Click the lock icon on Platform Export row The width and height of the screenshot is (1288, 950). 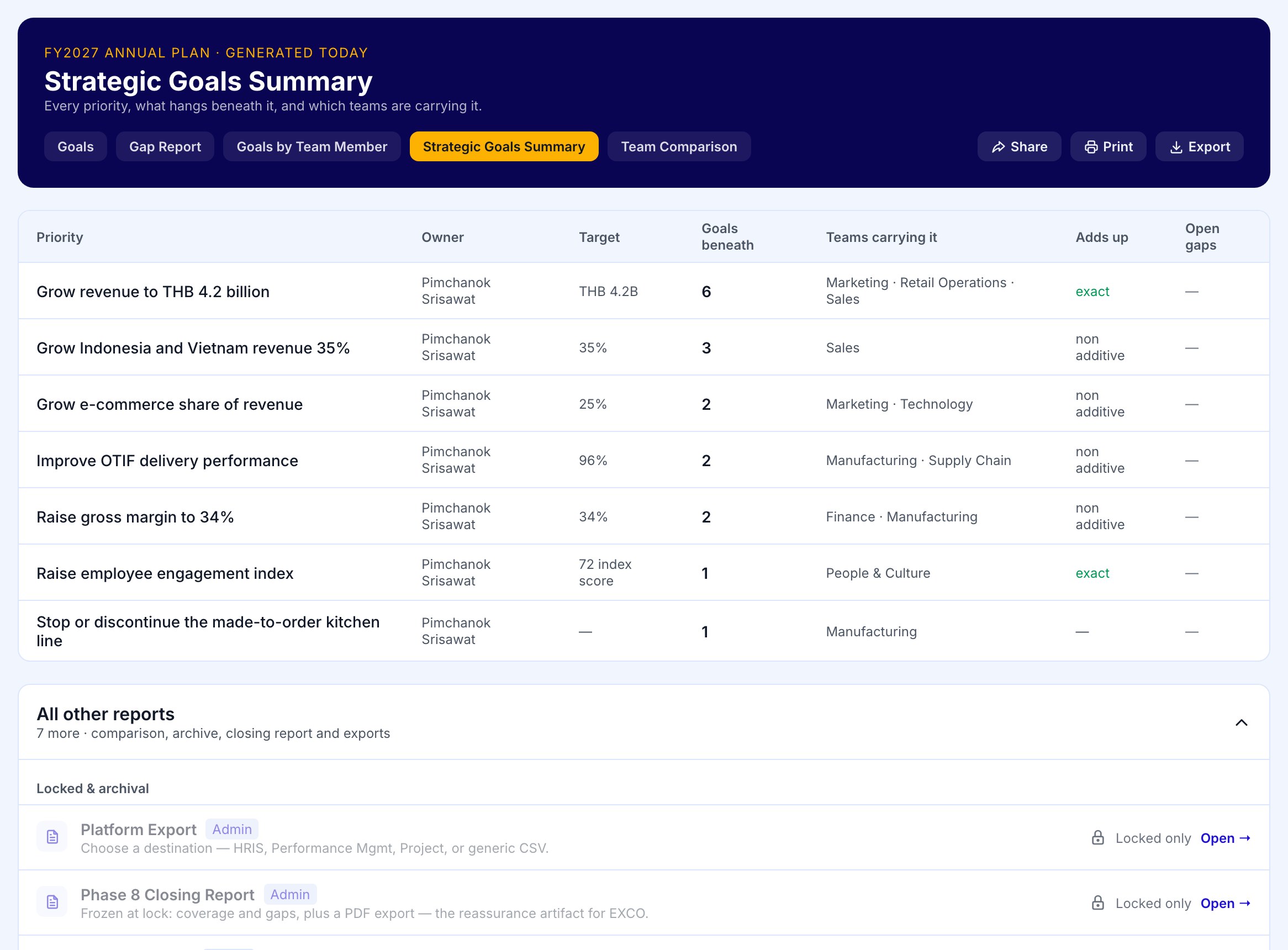1097,838
